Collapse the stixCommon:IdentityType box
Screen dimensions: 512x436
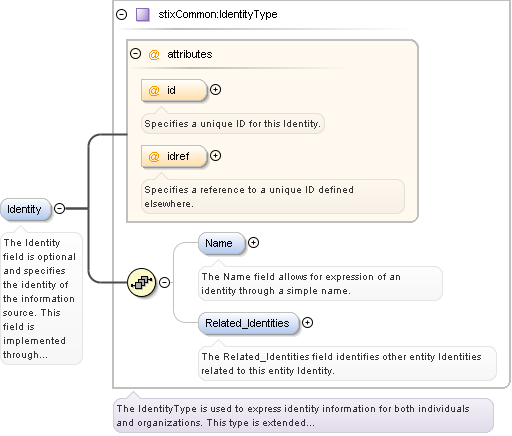coord(122,14)
